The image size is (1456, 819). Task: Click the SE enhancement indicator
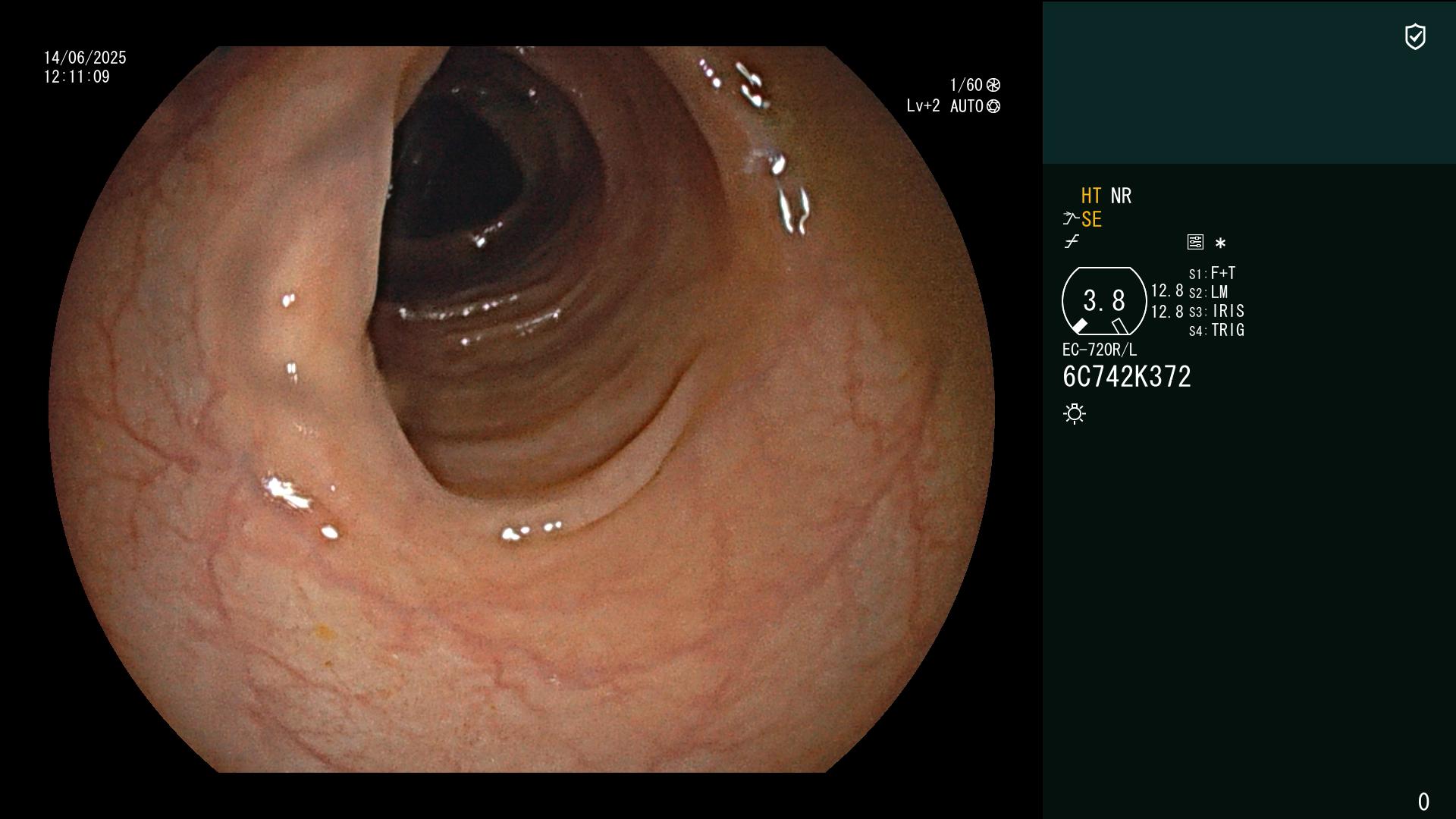1091,219
